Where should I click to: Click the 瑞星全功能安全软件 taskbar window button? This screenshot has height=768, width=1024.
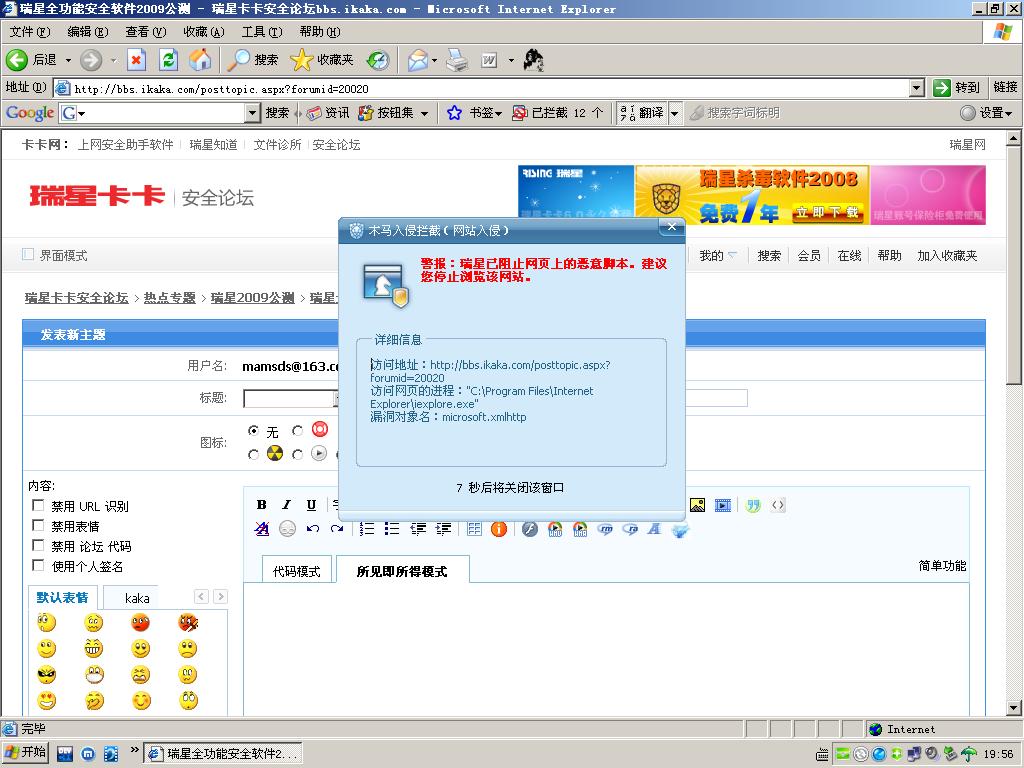point(223,754)
